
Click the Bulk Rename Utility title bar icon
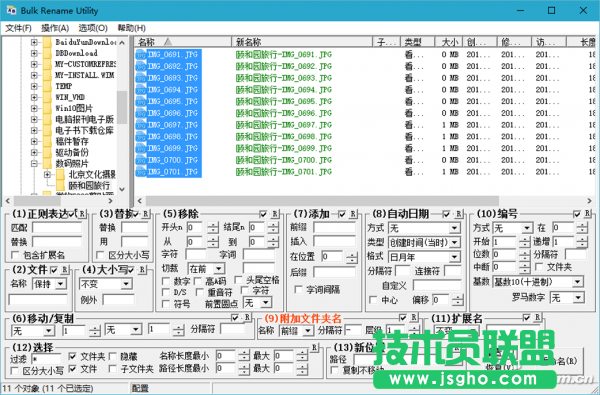pos(11,10)
